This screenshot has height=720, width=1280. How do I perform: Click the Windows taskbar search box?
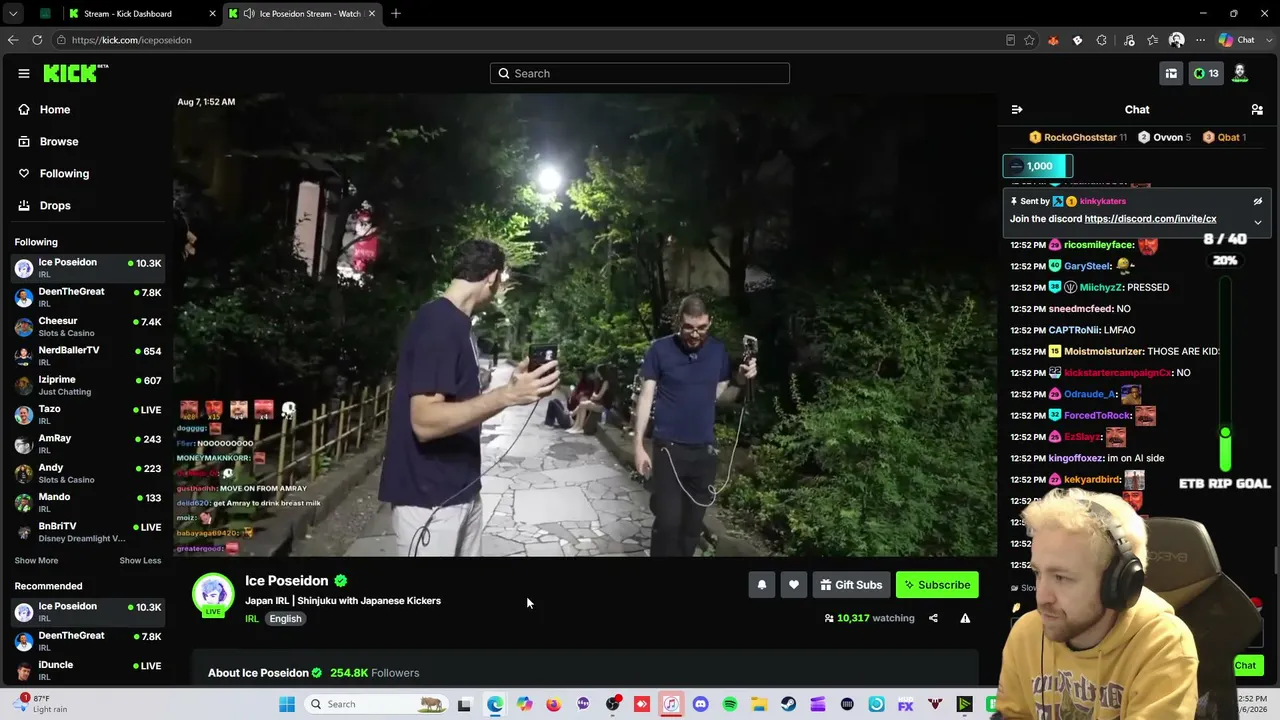[x=377, y=704]
